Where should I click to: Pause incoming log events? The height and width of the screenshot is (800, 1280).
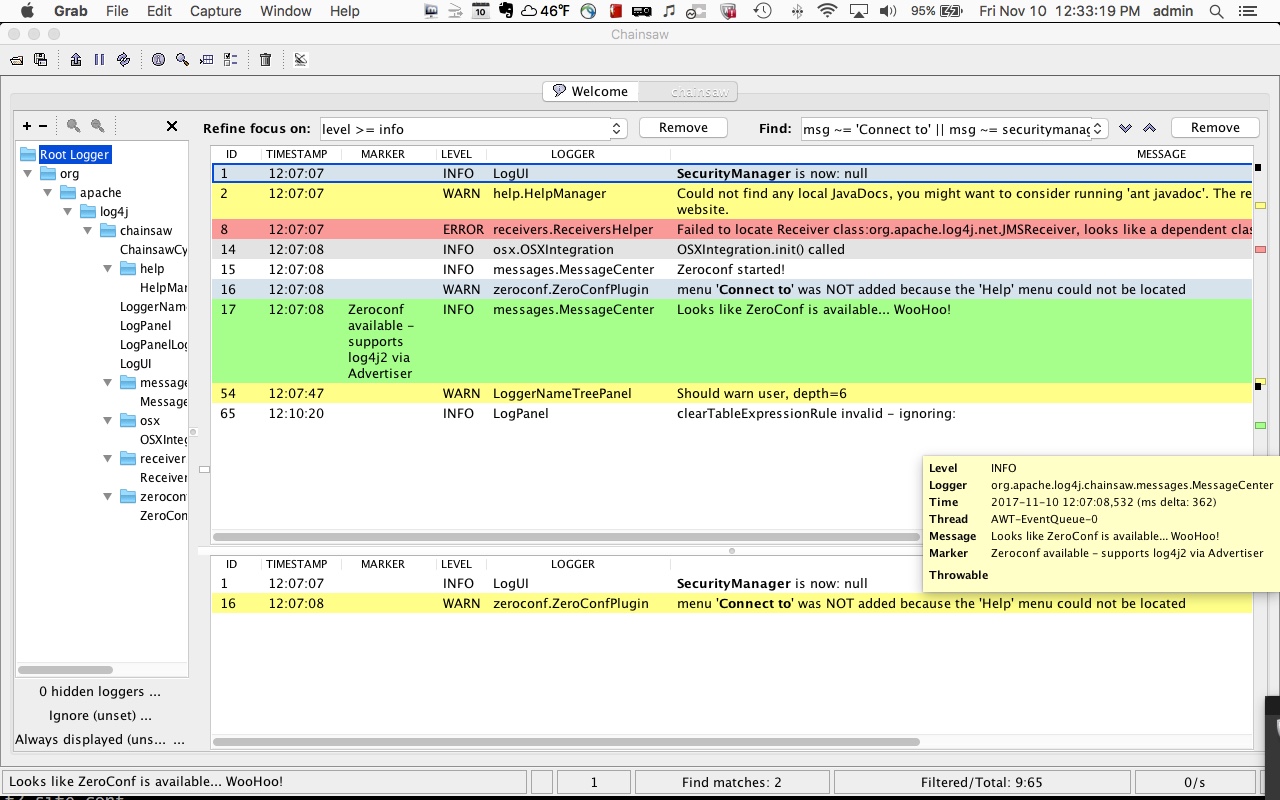click(99, 60)
